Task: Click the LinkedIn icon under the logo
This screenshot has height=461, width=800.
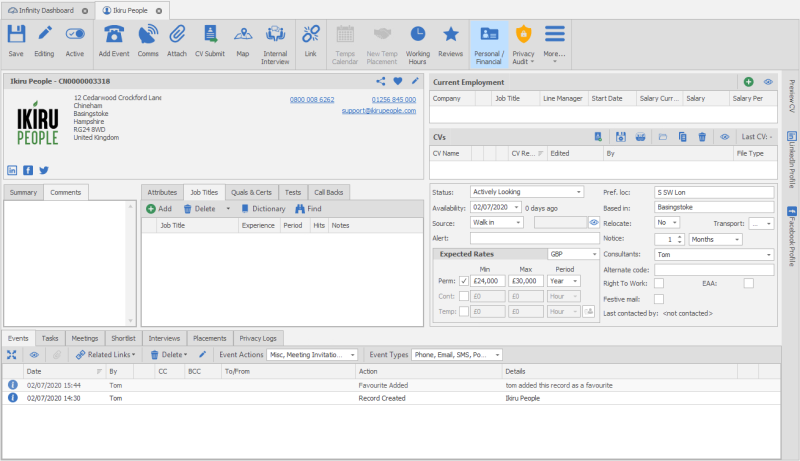Action: point(13,170)
